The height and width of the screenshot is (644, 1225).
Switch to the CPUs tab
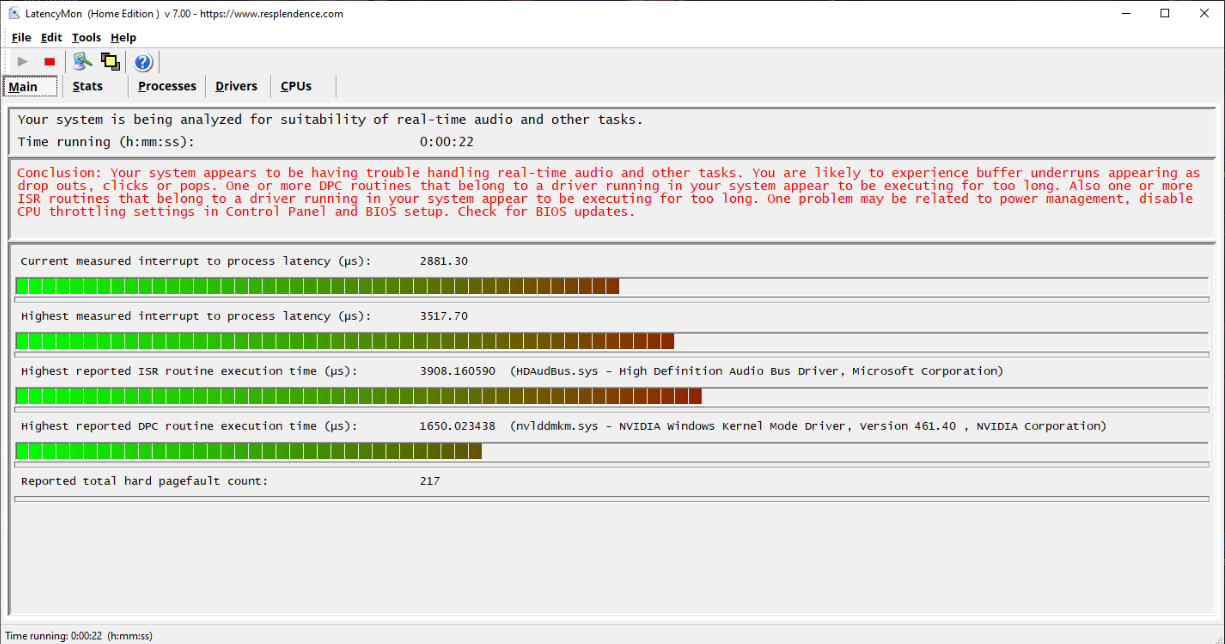296,86
